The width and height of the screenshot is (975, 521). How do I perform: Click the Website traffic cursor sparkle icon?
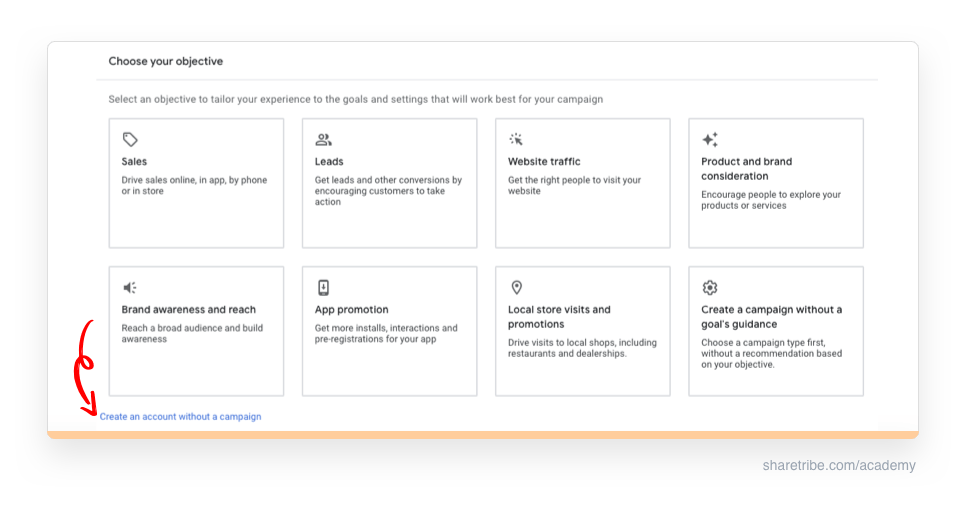pos(516,140)
